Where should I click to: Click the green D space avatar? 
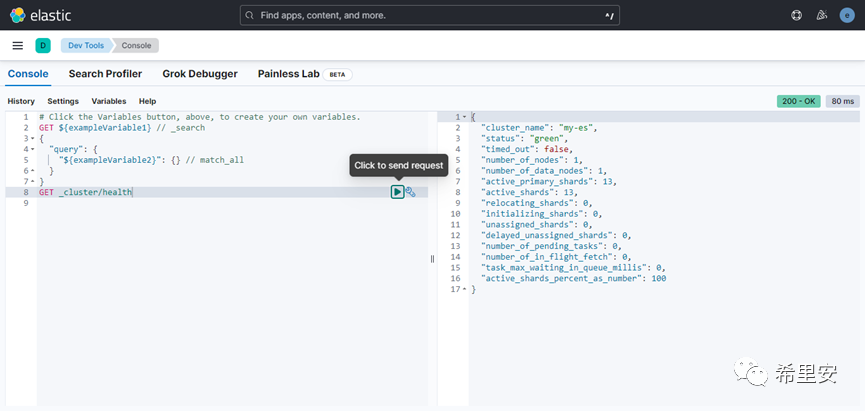tap(43, 45)
